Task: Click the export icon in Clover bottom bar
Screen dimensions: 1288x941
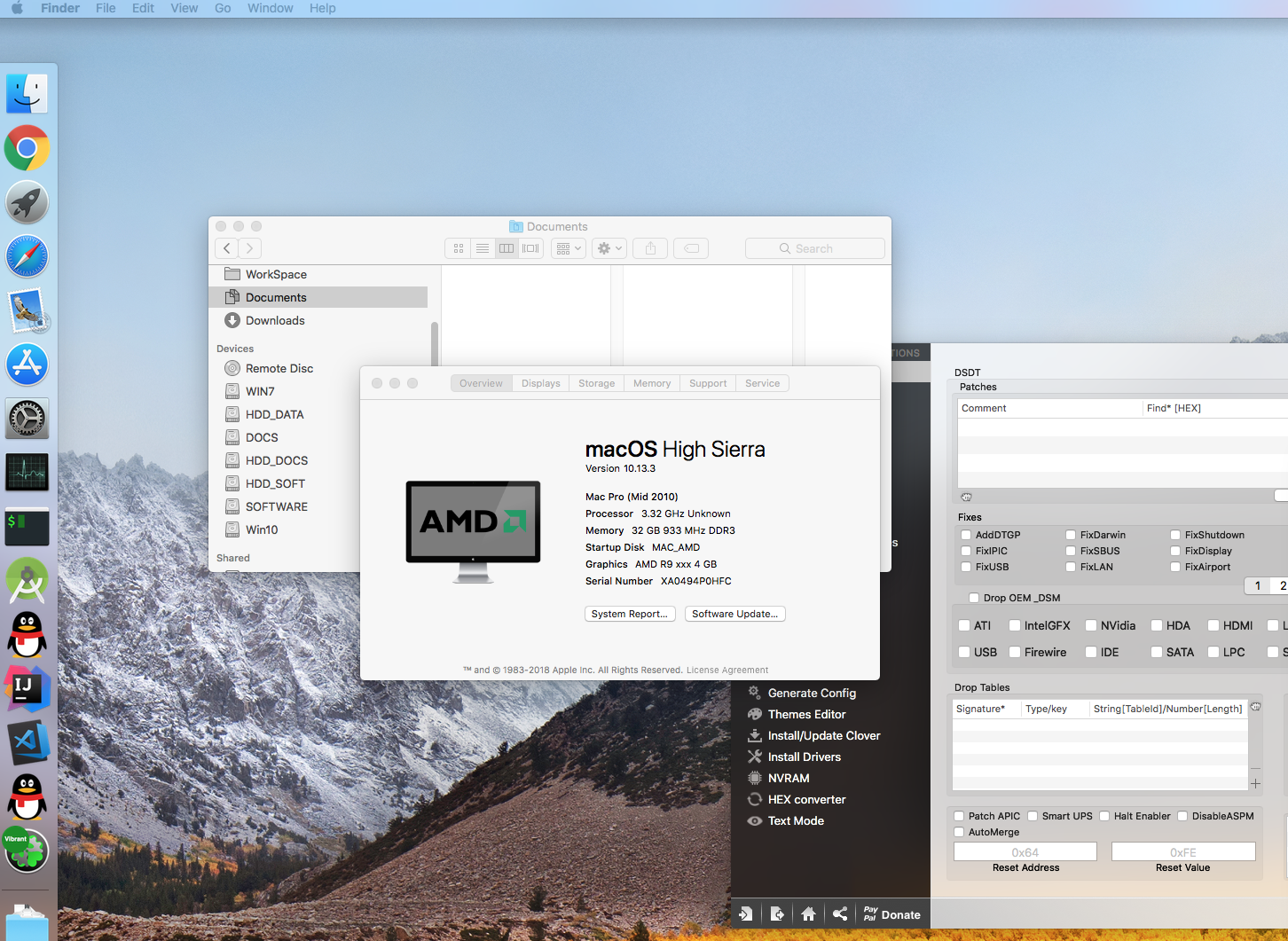Action: 777,914
